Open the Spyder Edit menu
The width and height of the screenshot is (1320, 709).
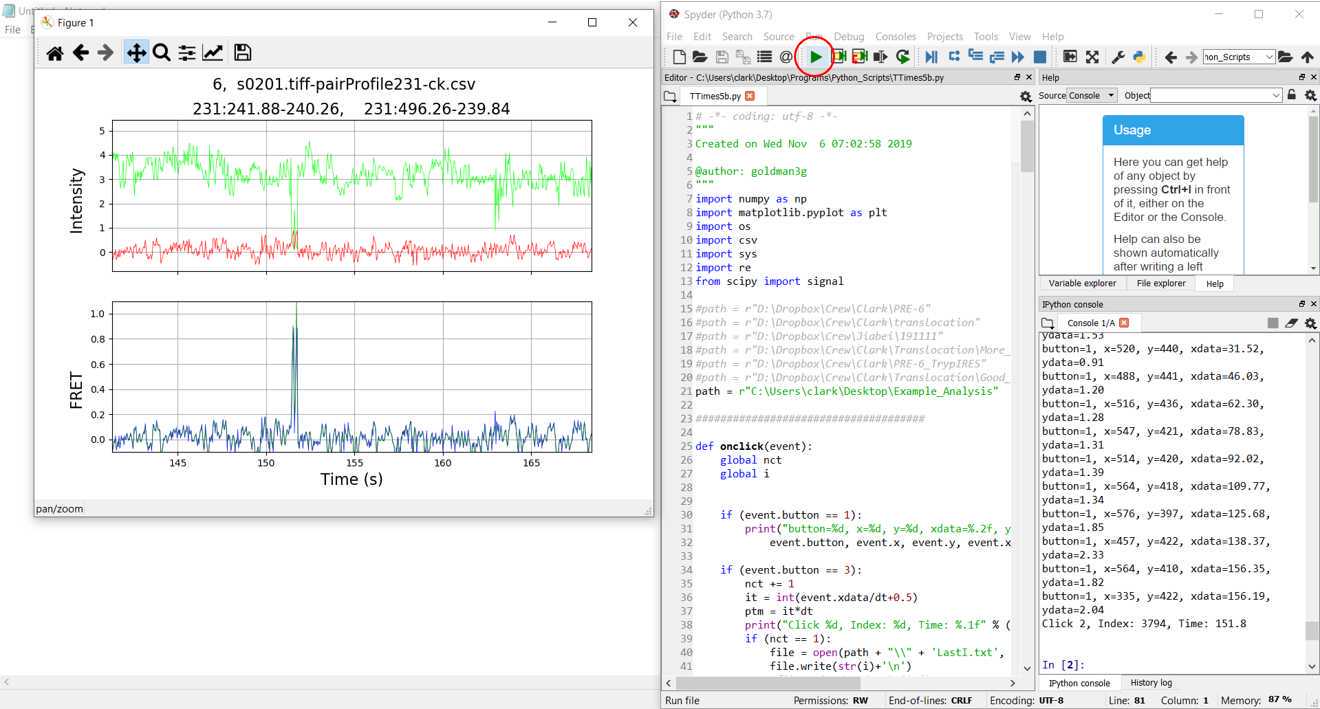pos(703,36)
